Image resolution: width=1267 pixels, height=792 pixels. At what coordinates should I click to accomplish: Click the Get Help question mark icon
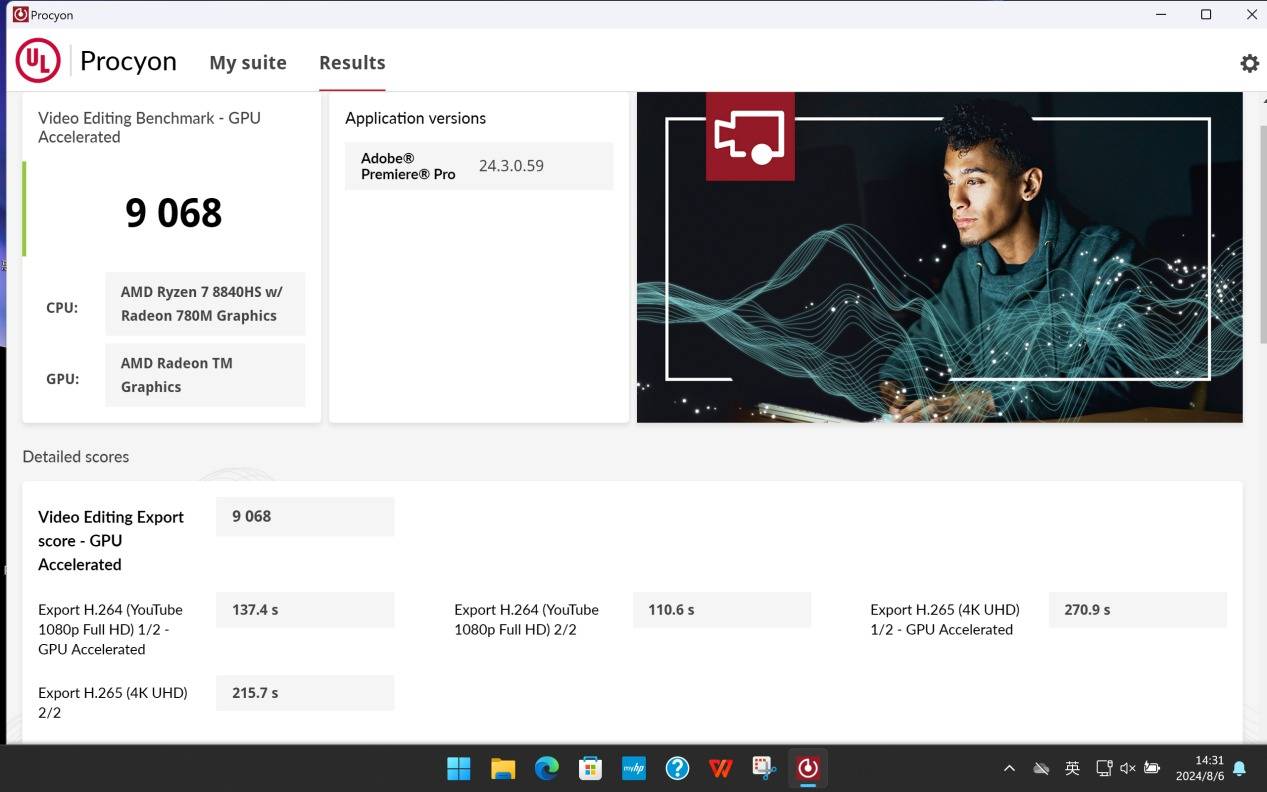677,768
